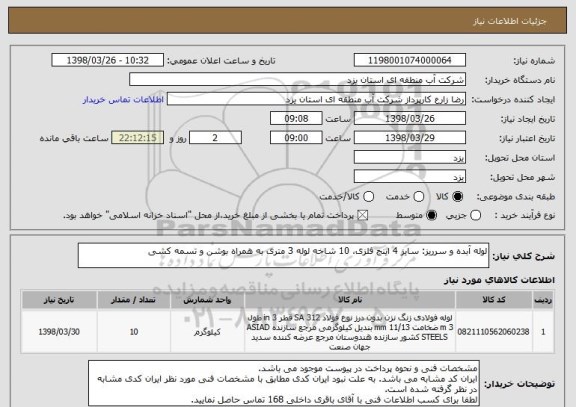The image size is (576, 407).
Task: Choose the متوسط purchase process radio
Action: 431,216
